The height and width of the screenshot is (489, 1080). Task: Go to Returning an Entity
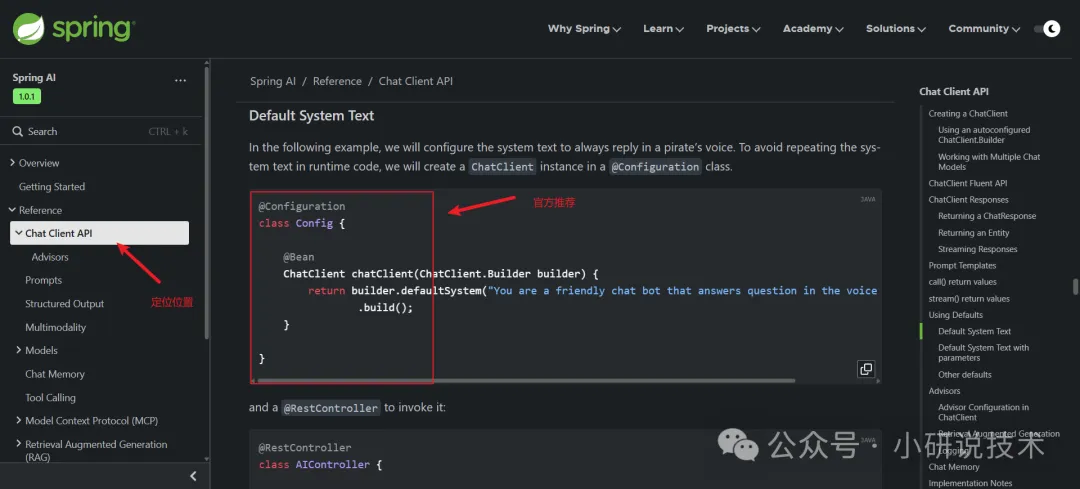[x=973, y=233]
